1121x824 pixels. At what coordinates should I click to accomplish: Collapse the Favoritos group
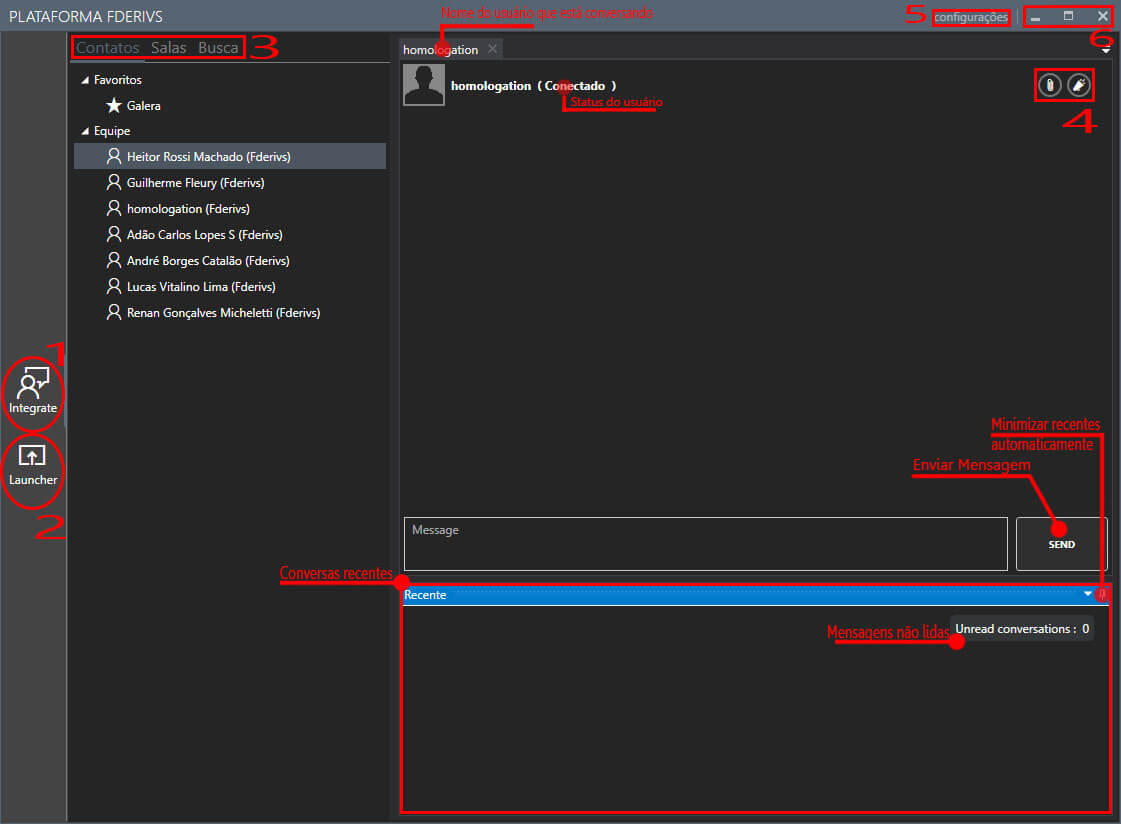[x=85, y=80]
